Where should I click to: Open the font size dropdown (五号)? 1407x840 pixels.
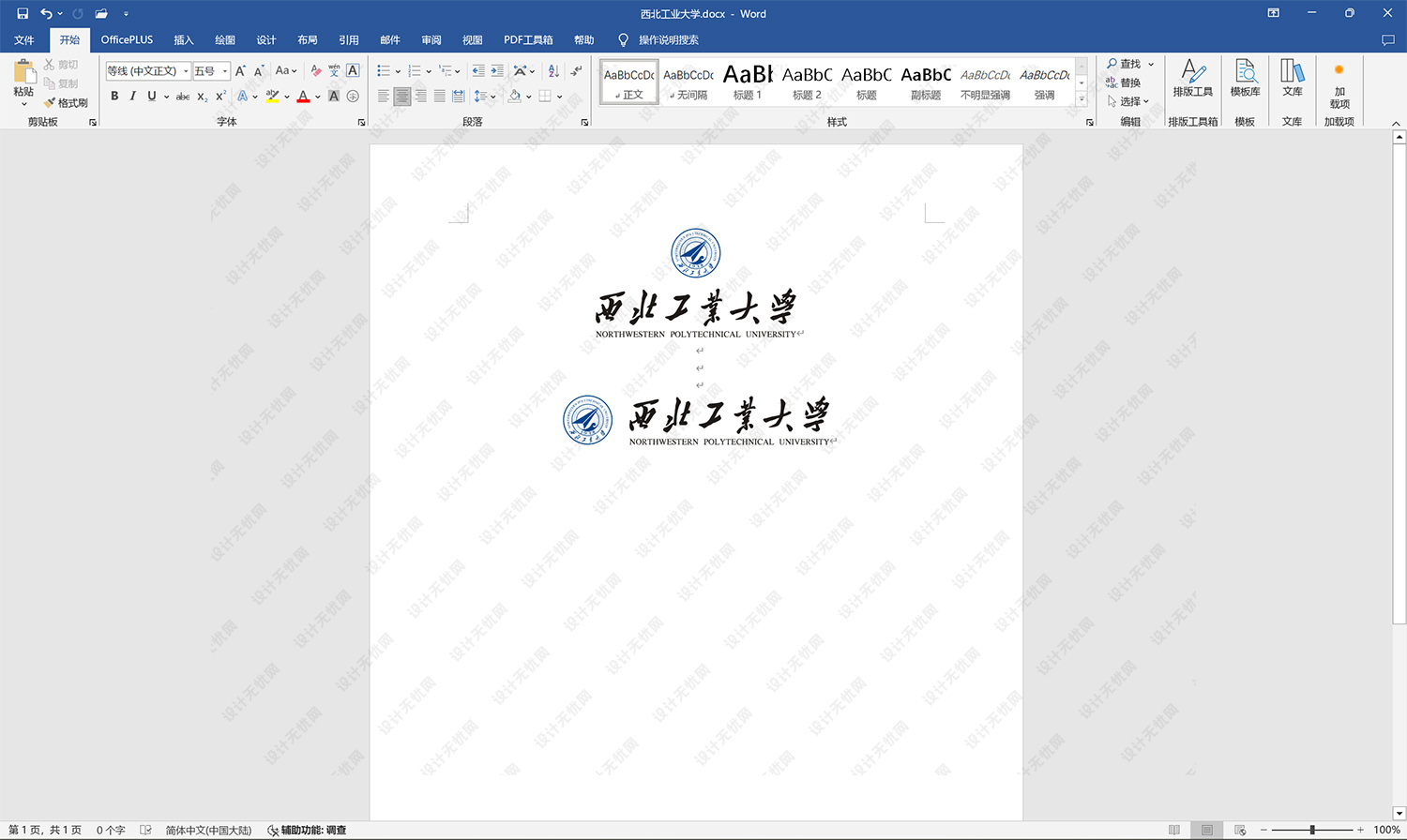click(225, 71)
